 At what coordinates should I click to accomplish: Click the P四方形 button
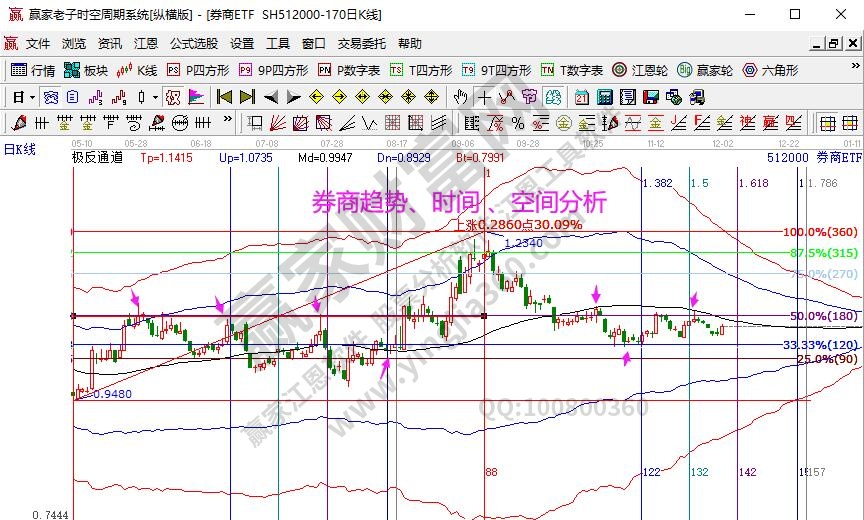coord(197,70)
